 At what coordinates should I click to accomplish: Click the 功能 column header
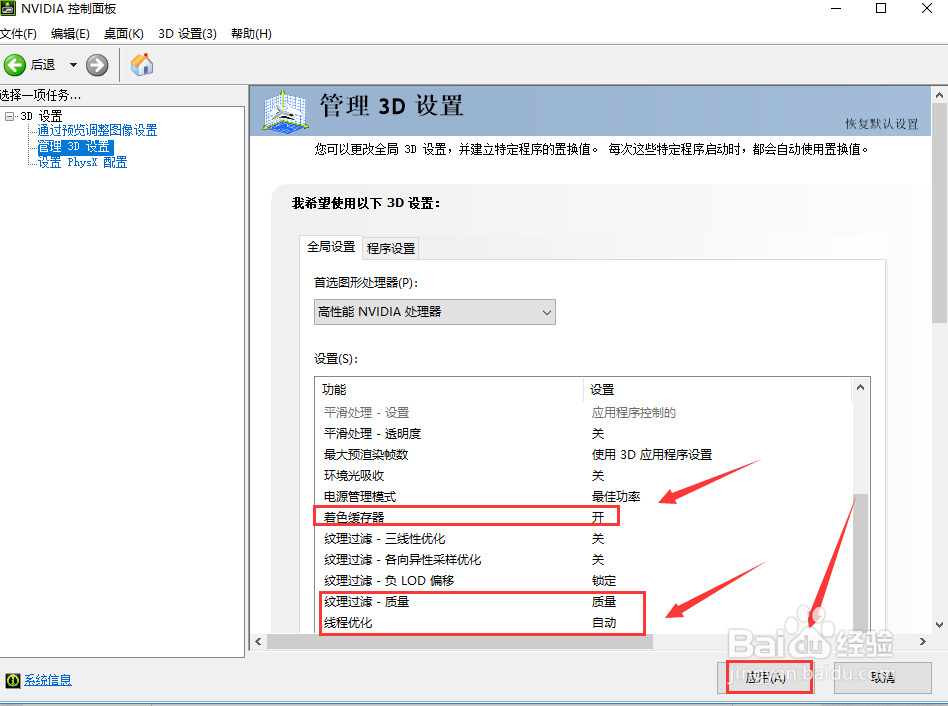(x=449, y=390)
